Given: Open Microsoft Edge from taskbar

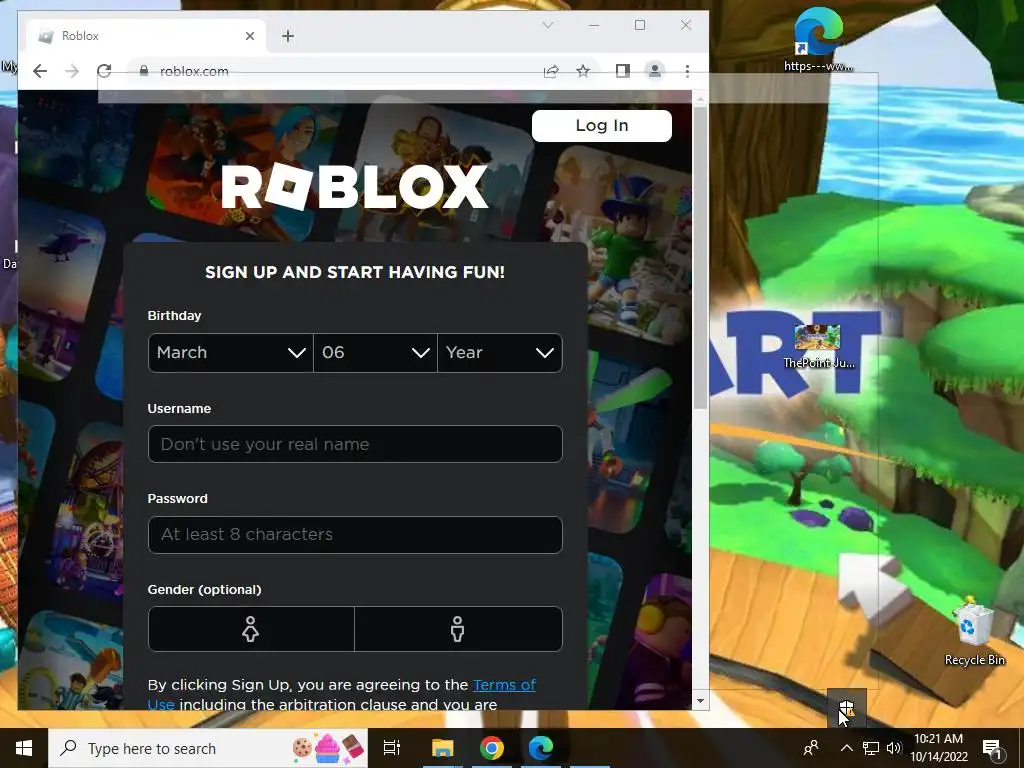Looking at the screenshot, I should (x=541, y=748).
